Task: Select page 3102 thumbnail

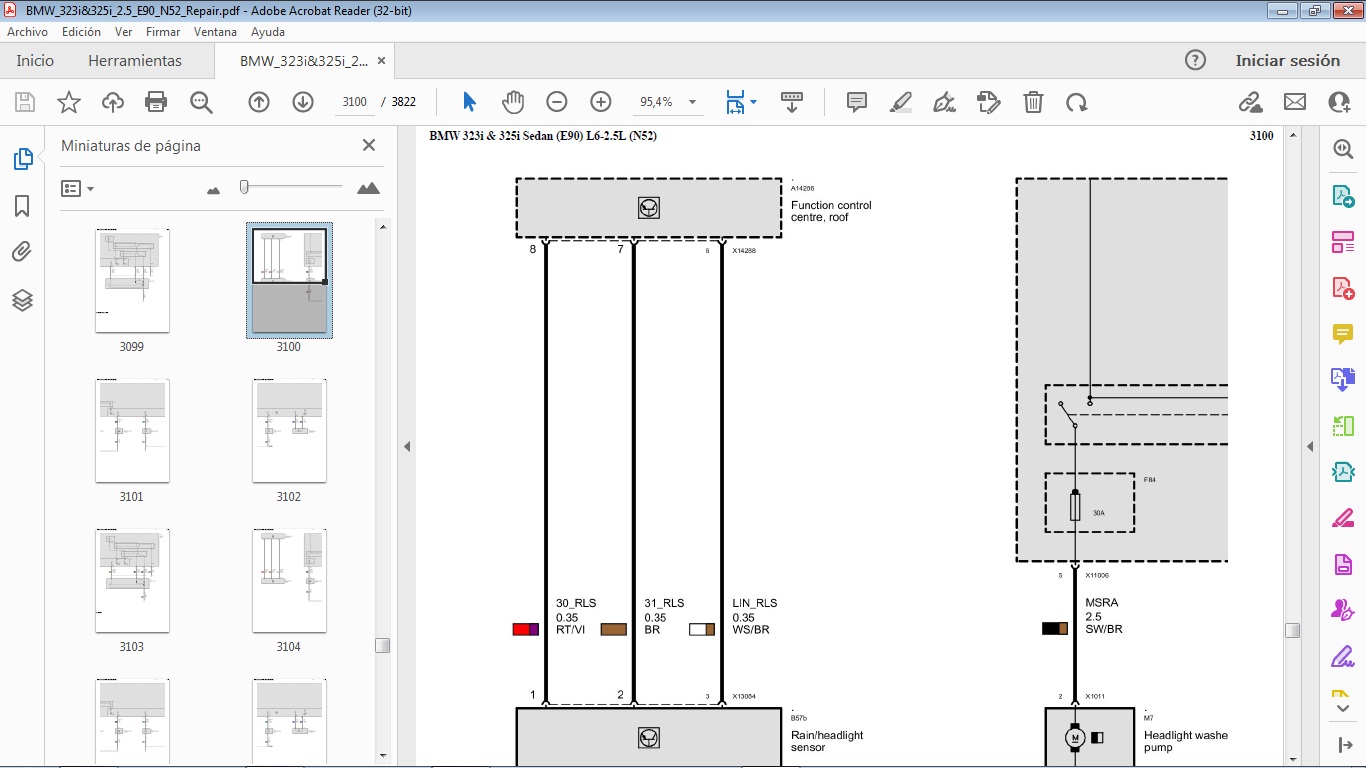Action: 289,431
